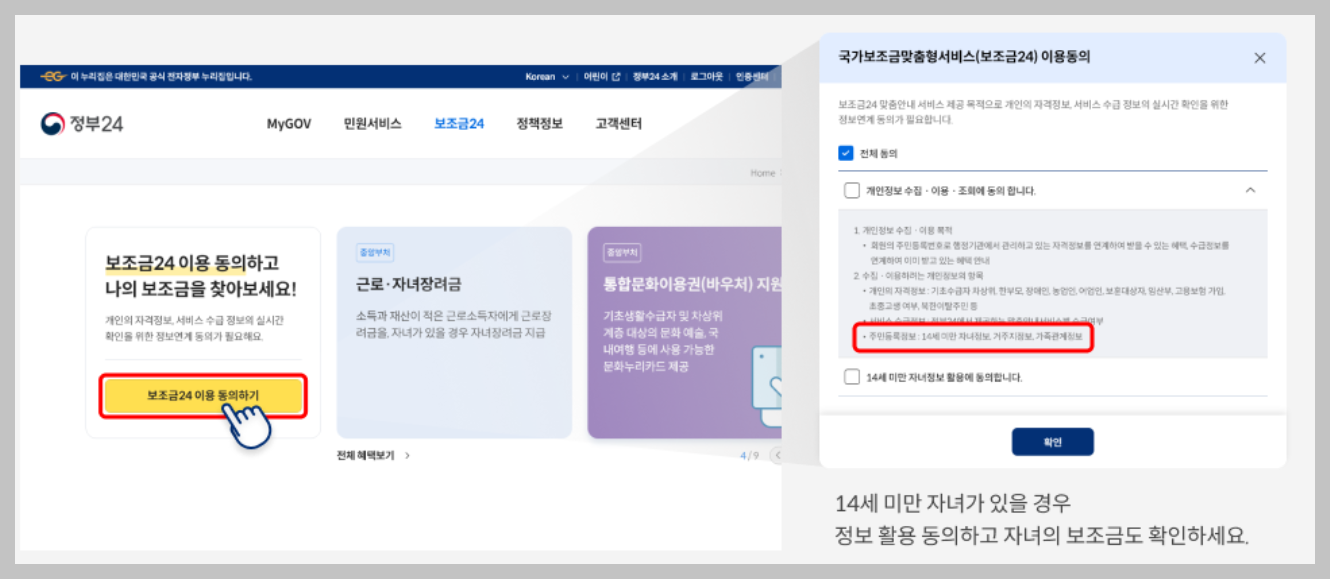Click the chevron arrow next to 전체 혜택보기
Screen dimensions: 1330x579
coord(407,455)
